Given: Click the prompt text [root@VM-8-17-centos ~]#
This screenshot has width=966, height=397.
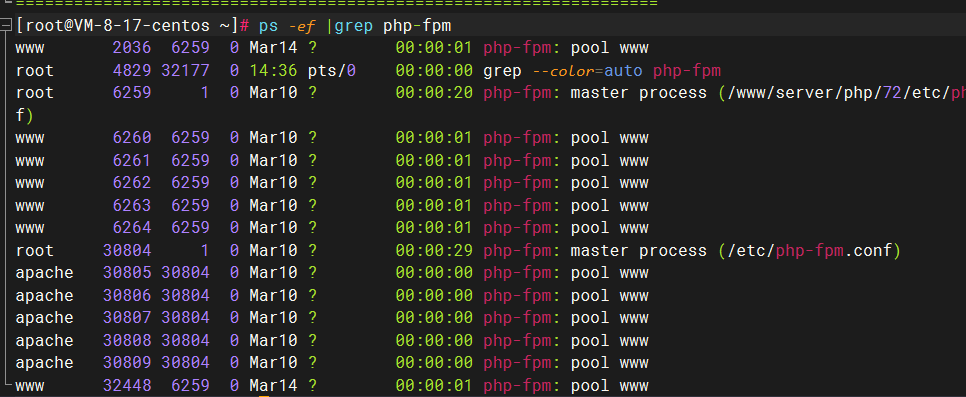Looking at the screenshot, I should click(132, 26).
